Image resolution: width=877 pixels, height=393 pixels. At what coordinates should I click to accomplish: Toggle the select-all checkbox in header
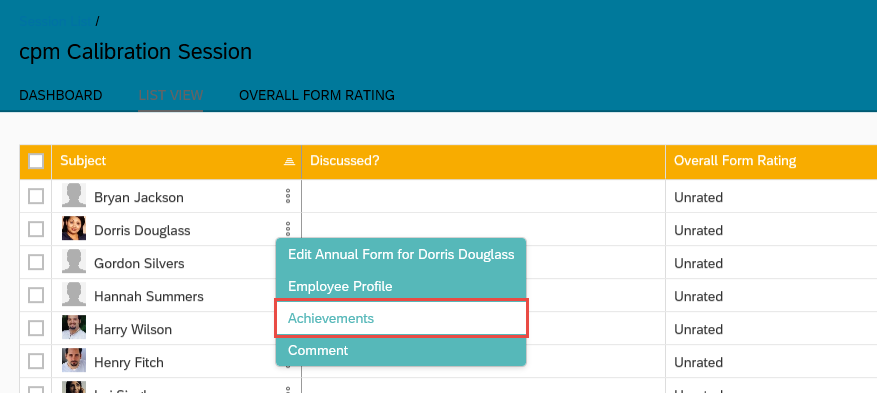[x=36, y=162]
